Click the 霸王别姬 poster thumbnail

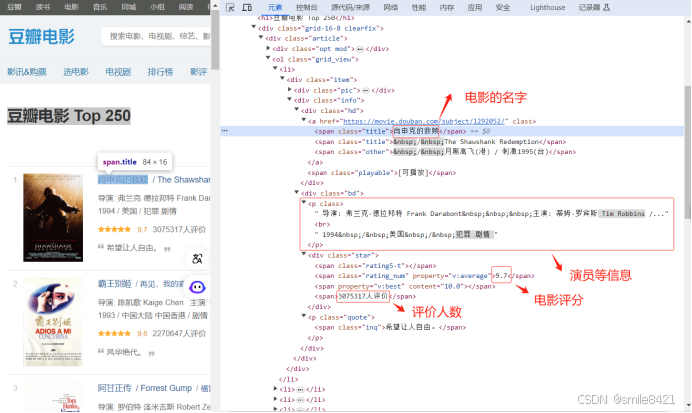(53, 322)
